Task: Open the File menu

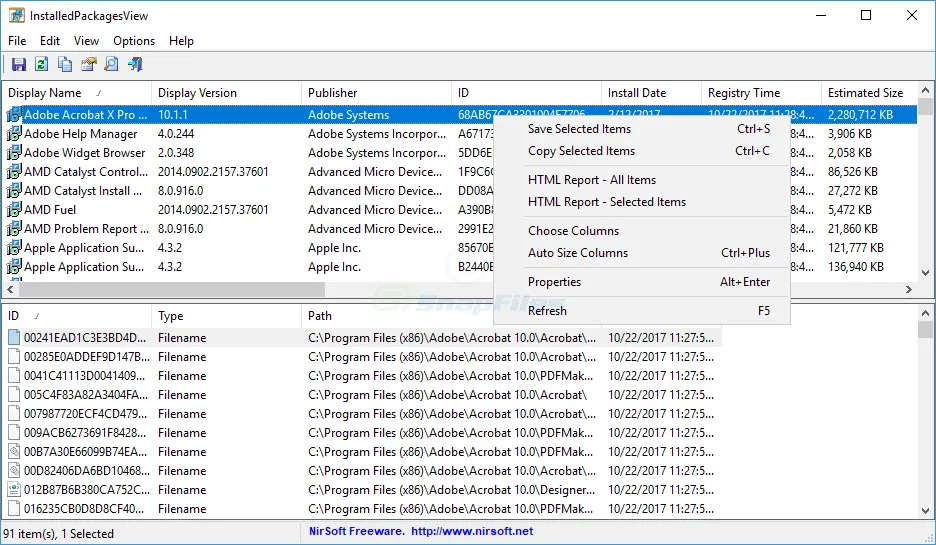Action: click(17, 41)
